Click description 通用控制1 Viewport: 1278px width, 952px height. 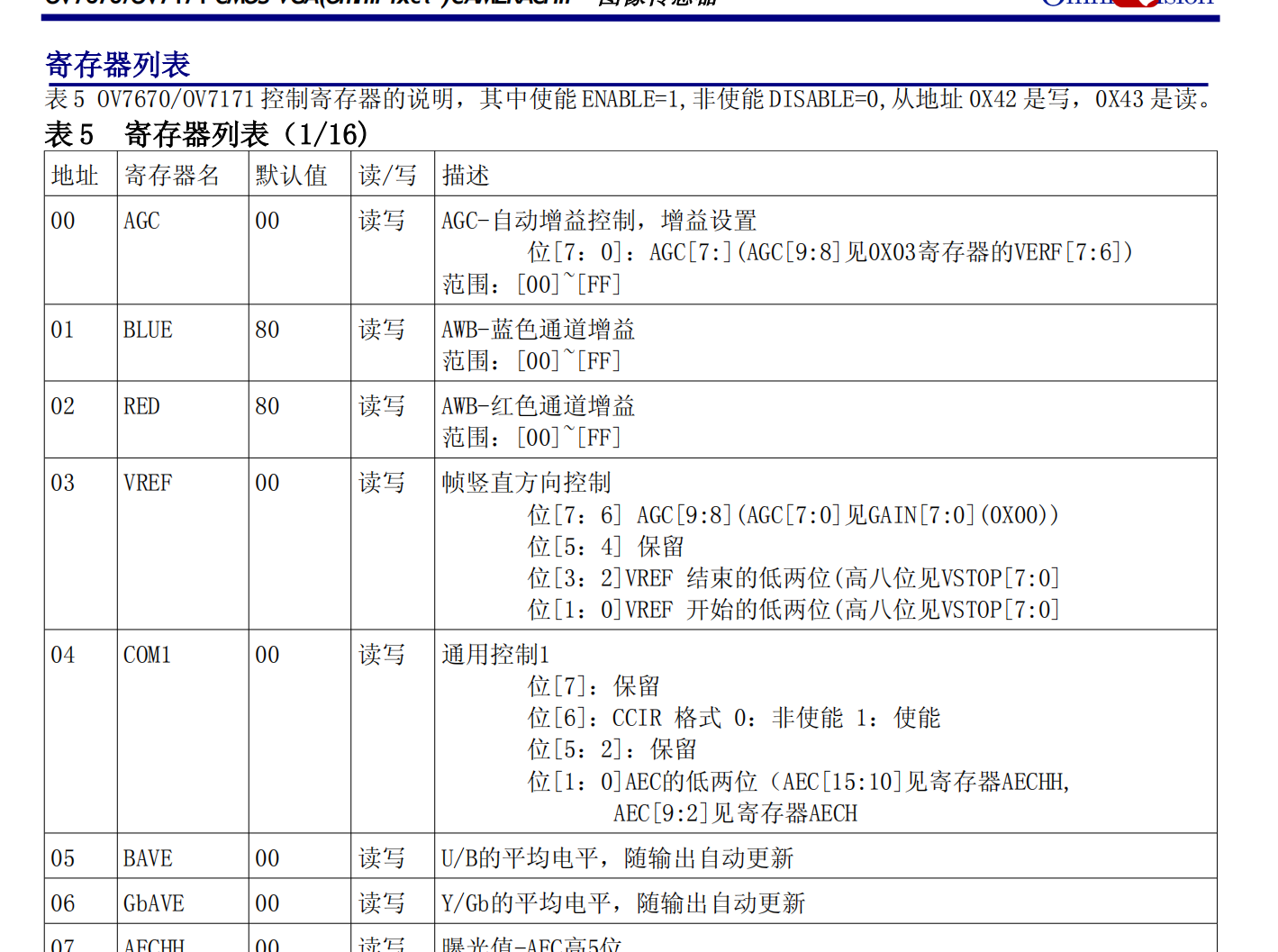(x=495, y=655)
